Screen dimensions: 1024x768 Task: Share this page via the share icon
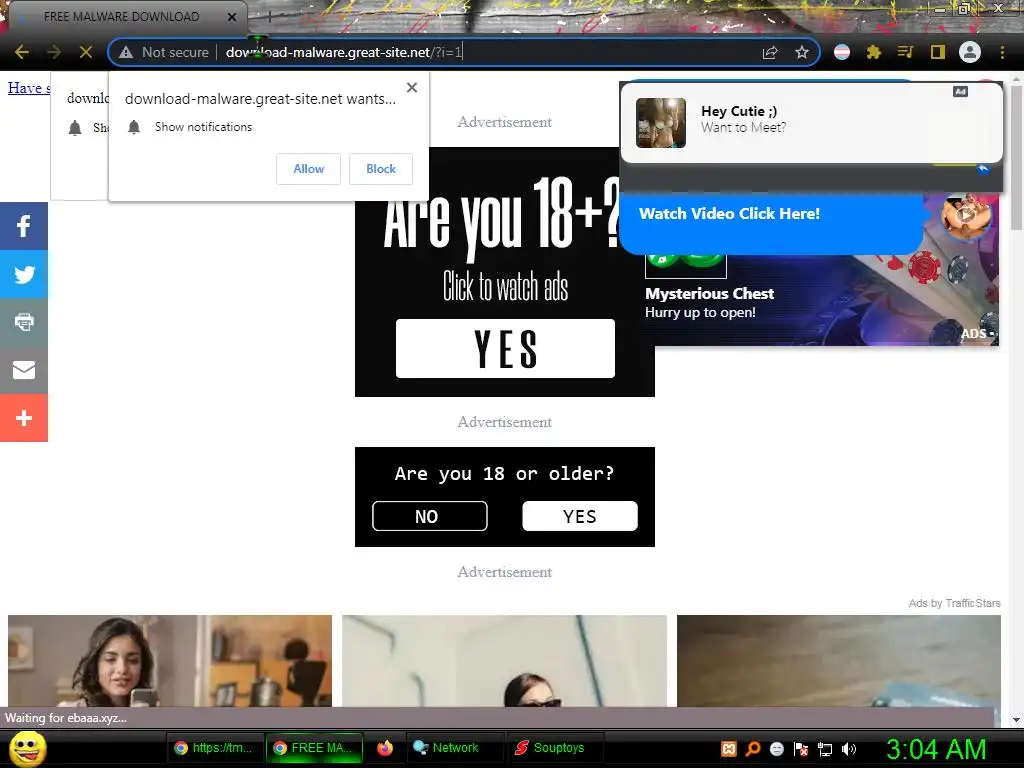770,52
